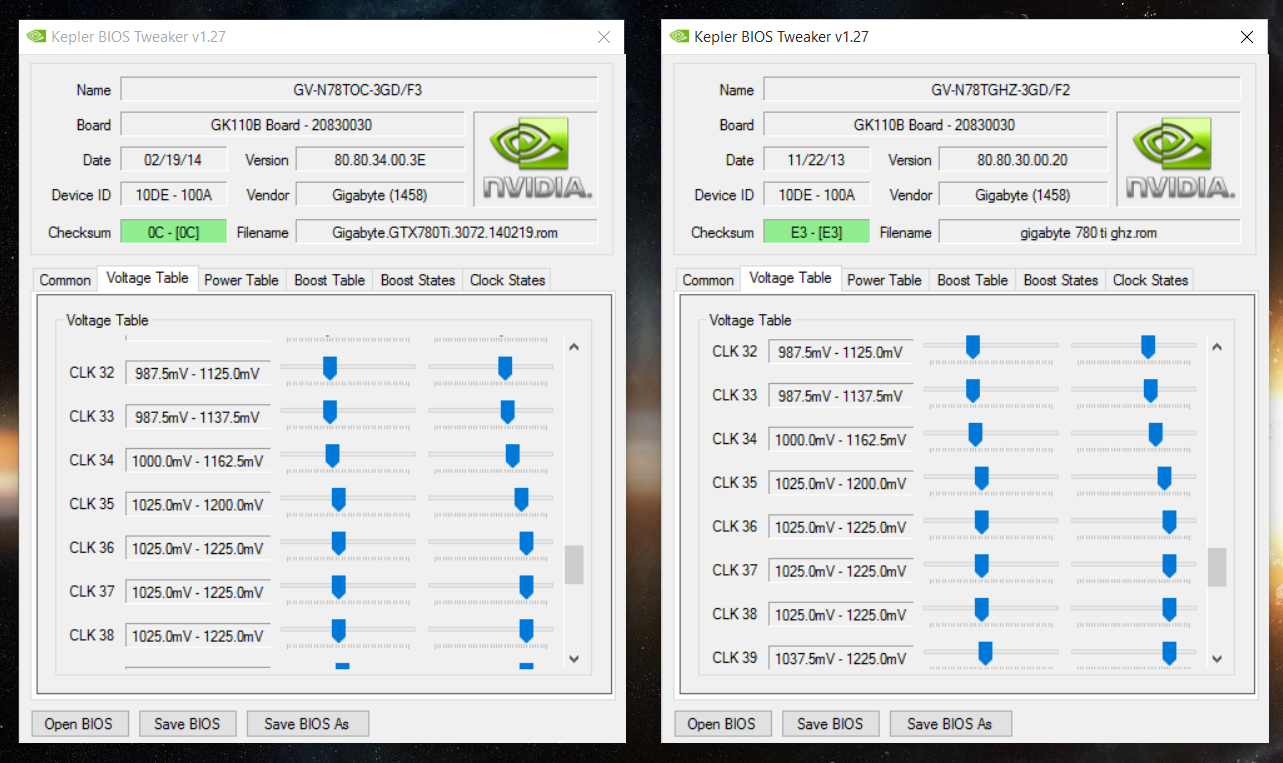Select Boost Table tab in the GV-N78TGHZ window
Screen dimensions: 1283x763
click(x=972, y=280)
